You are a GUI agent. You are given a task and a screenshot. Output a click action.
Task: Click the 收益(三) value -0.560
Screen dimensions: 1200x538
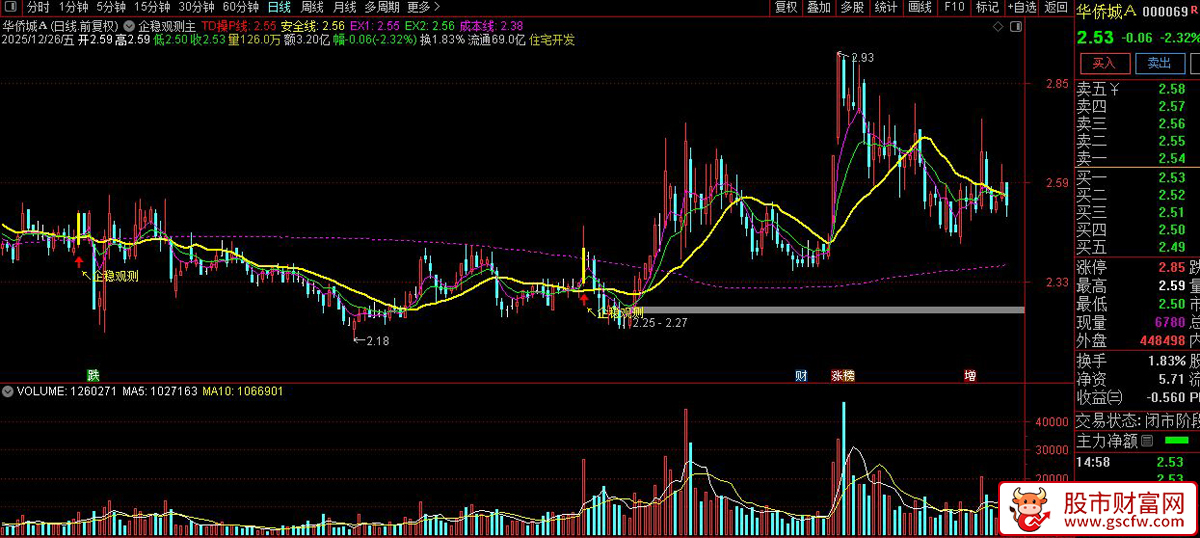point(1164,398)
